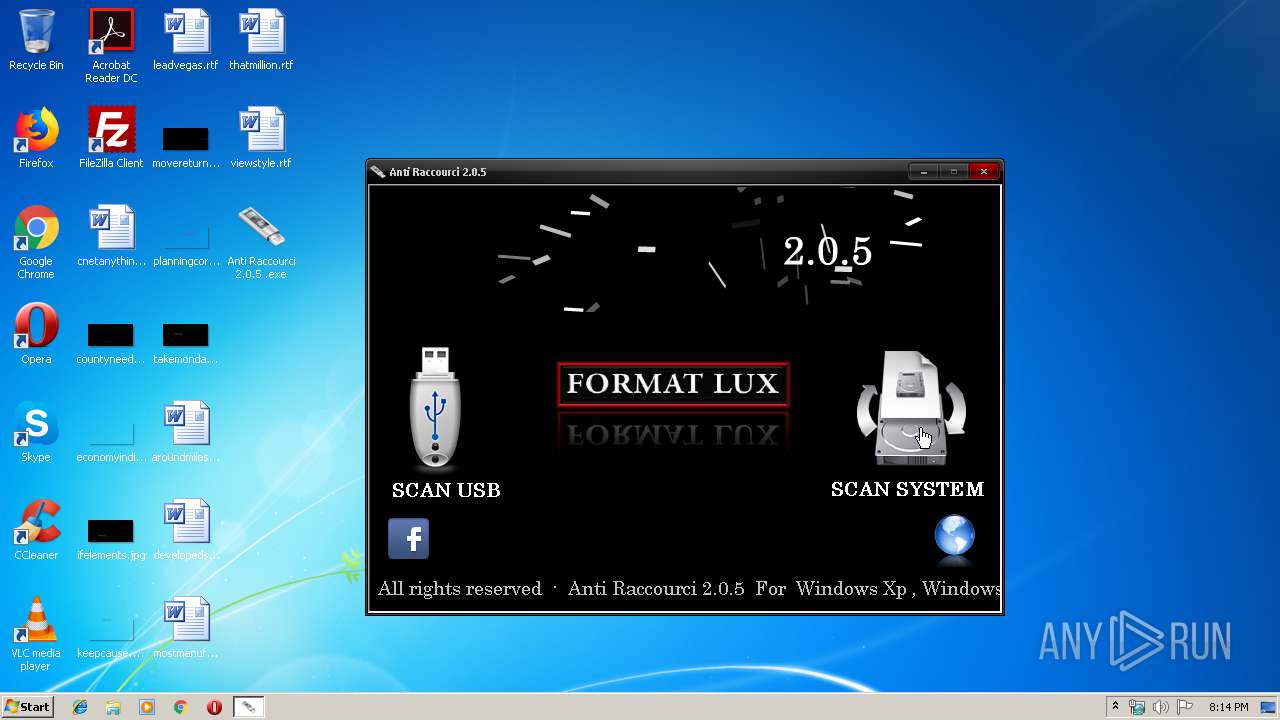This screenshot has width=1280, height=720.
Task: Open Windows Media Player from the taskbar
Action: tap(147, 707)
